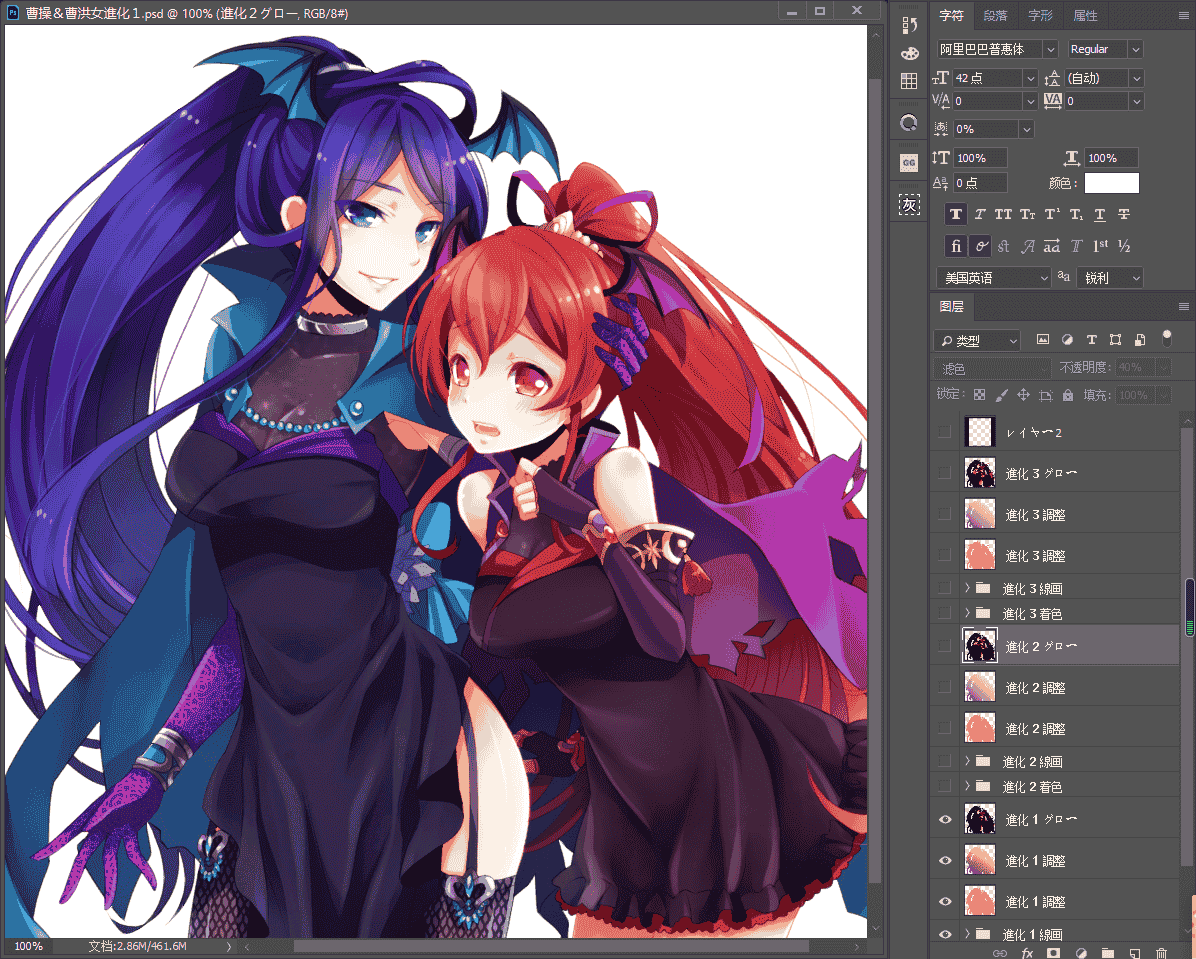Open the Layers panel hamburger menu
The image size is (1196, 959).
1183,307
